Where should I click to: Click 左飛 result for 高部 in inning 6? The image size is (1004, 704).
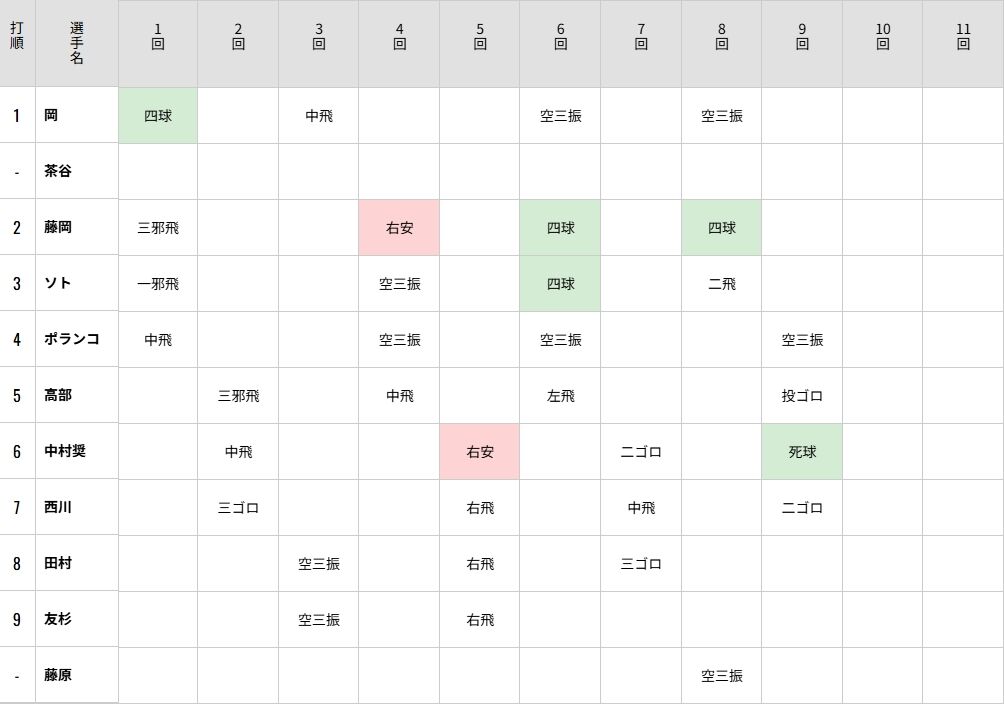(x=560, y=396)
